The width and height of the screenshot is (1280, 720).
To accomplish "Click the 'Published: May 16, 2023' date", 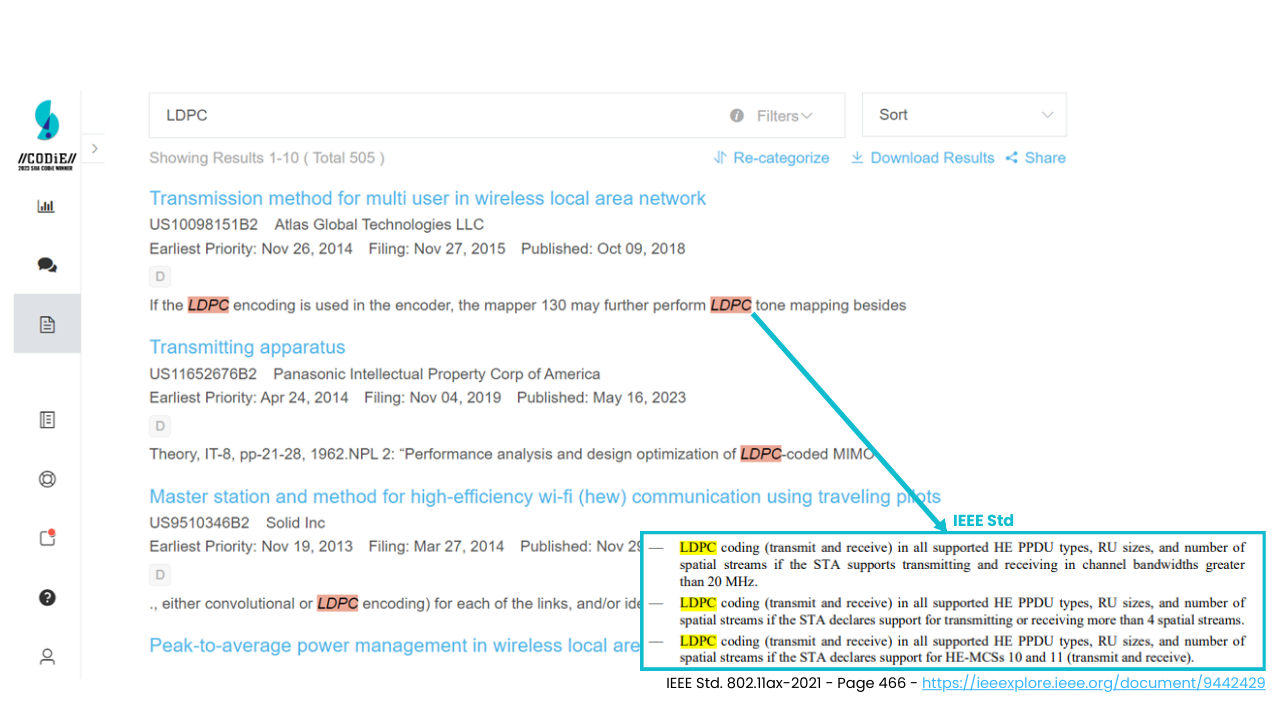I will click(x=601, y=397).
